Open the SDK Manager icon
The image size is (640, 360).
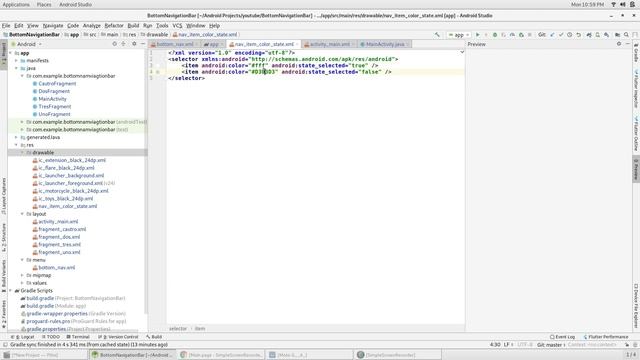click(607, 35)
